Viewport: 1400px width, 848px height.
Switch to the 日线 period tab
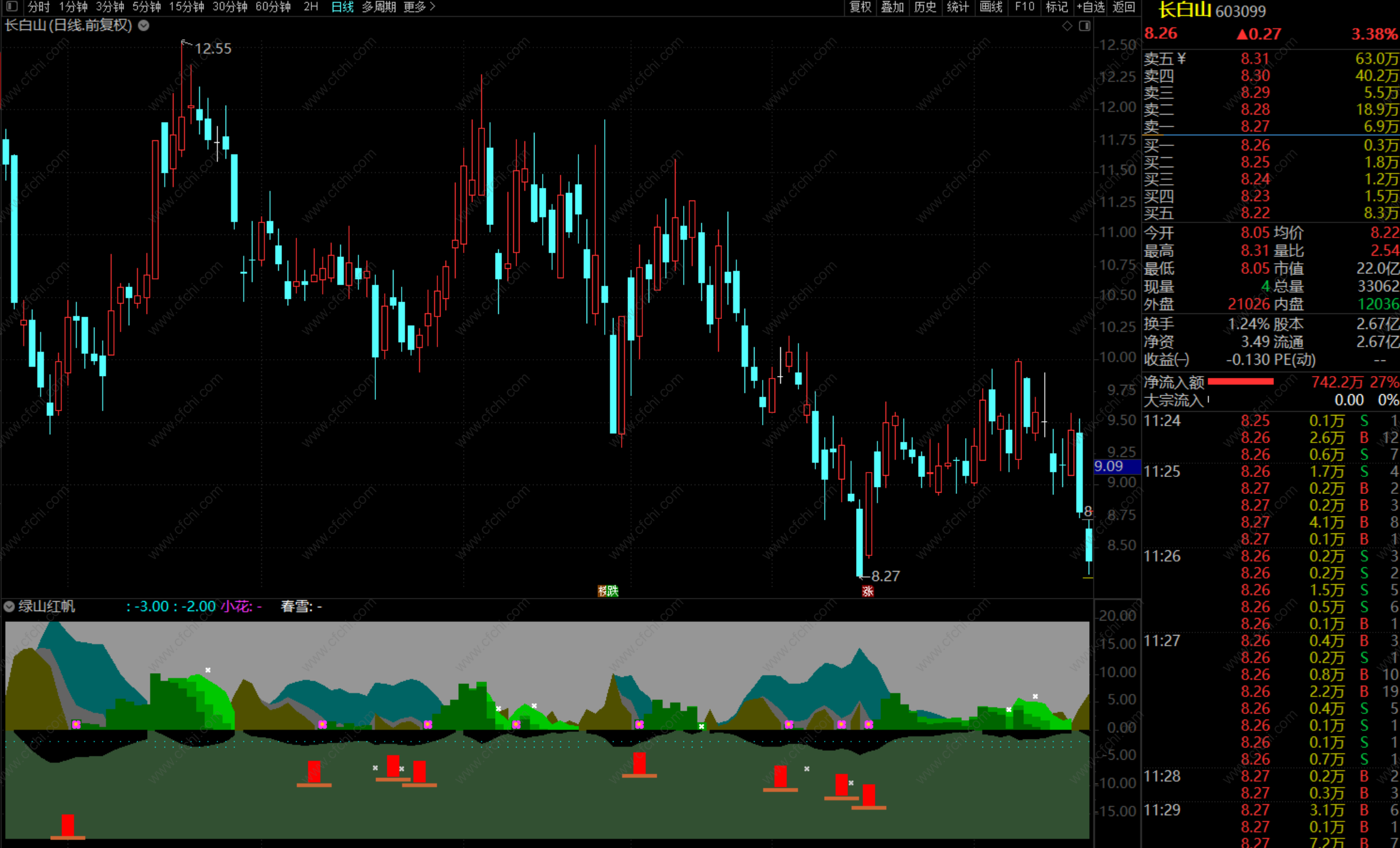[342, 7]
